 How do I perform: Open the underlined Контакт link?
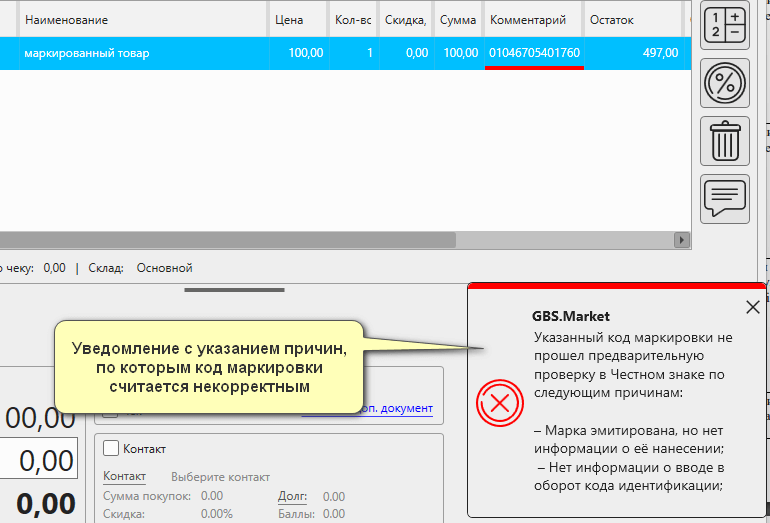click(x=124, y=477)
